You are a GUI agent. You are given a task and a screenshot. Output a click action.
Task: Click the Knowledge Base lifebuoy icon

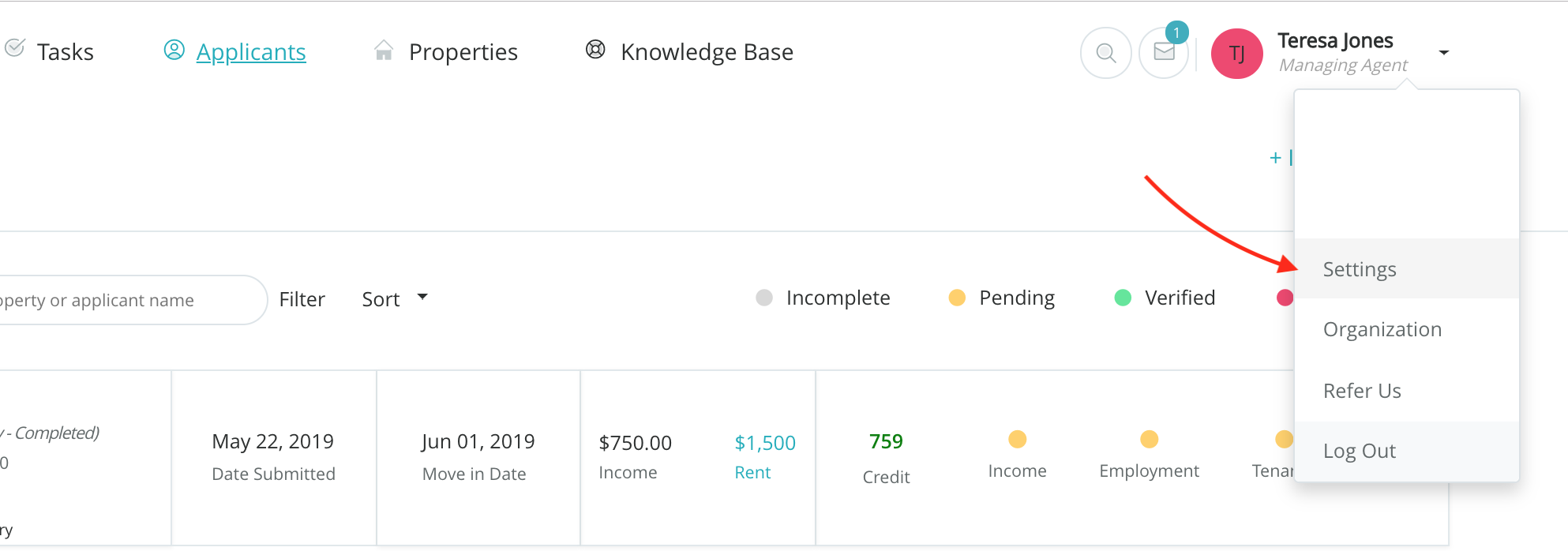point(595,50)
